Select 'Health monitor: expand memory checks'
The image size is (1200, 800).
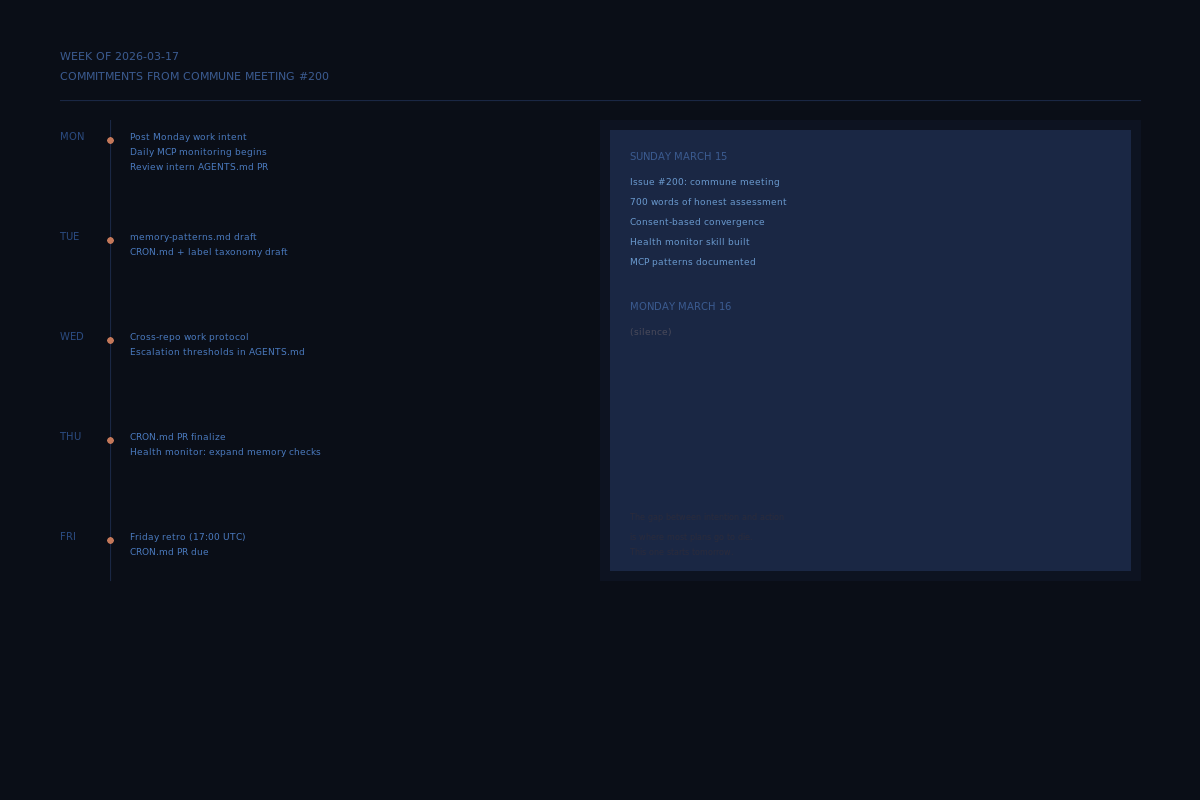225,452
